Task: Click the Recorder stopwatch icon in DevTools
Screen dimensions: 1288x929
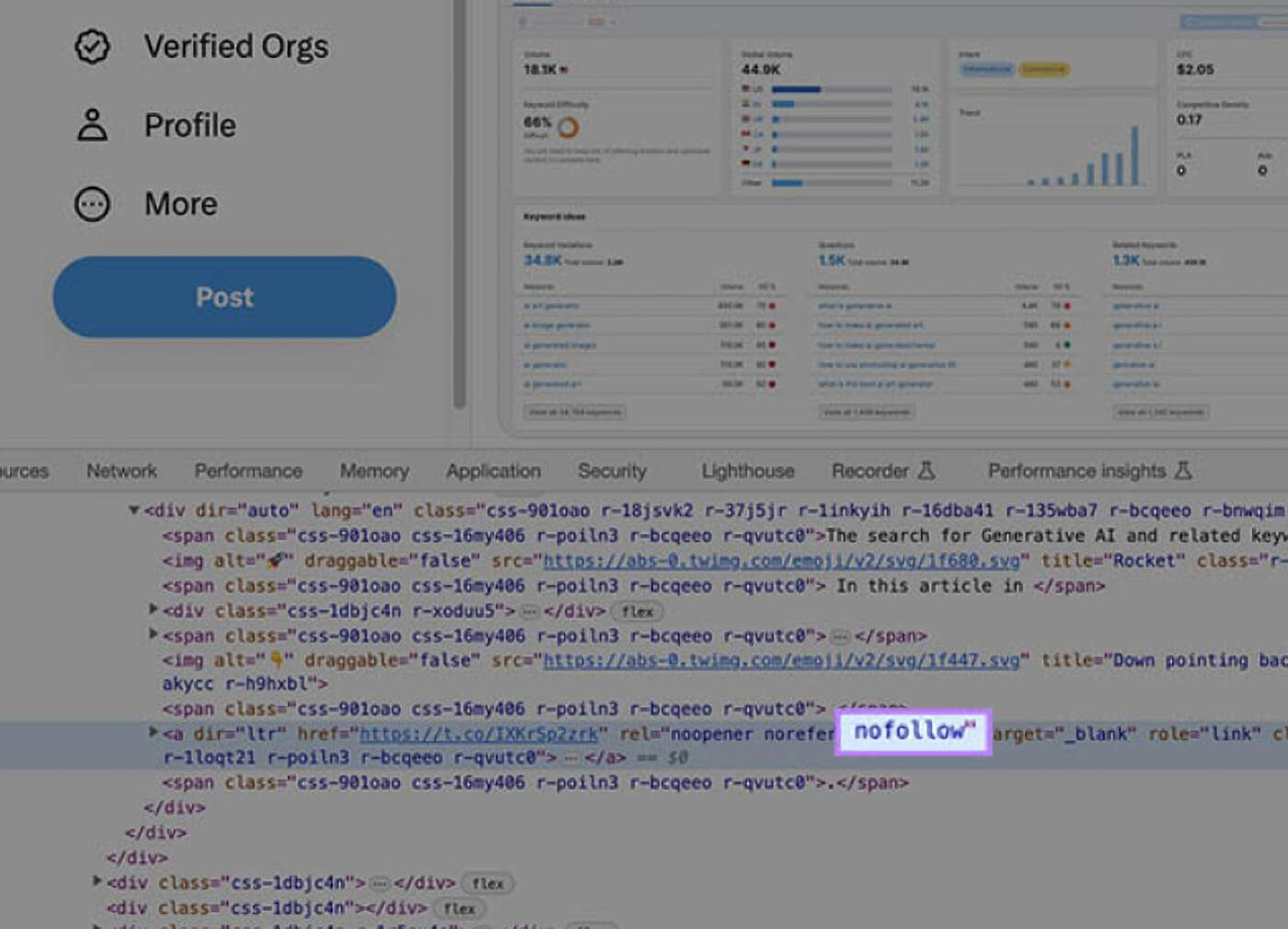Action: [x=928, y=470]
